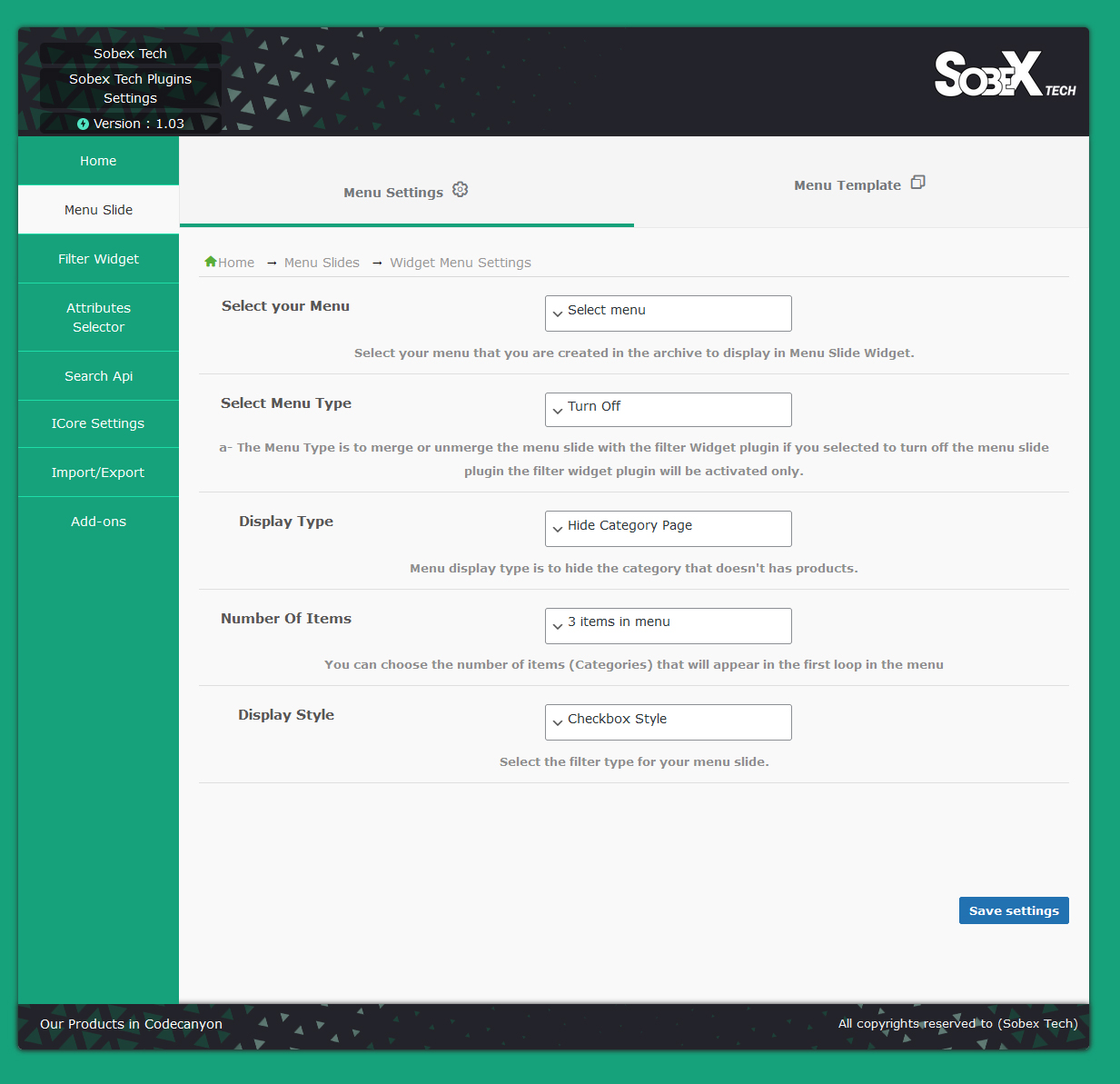
Task: Click the gear icon beside Menu Settings
Action: [x=461, y=190]
